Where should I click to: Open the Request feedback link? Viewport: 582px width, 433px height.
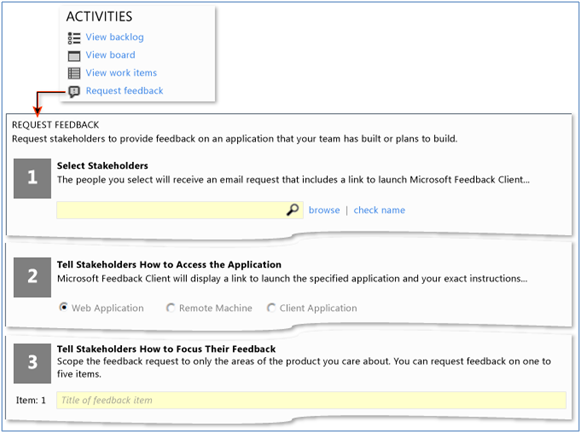coord(125,91)
